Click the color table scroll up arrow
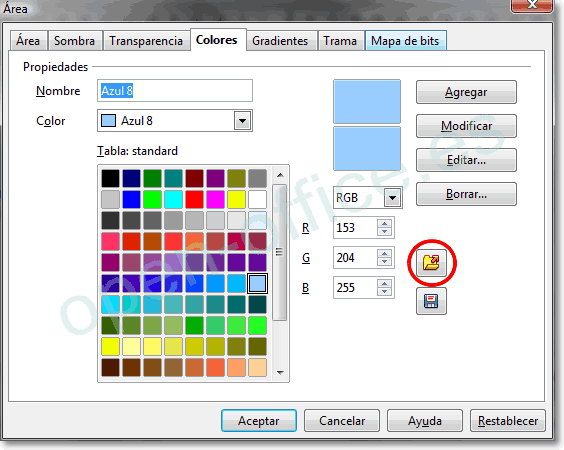This screenshot has width=564, height=450. point(280,175)
